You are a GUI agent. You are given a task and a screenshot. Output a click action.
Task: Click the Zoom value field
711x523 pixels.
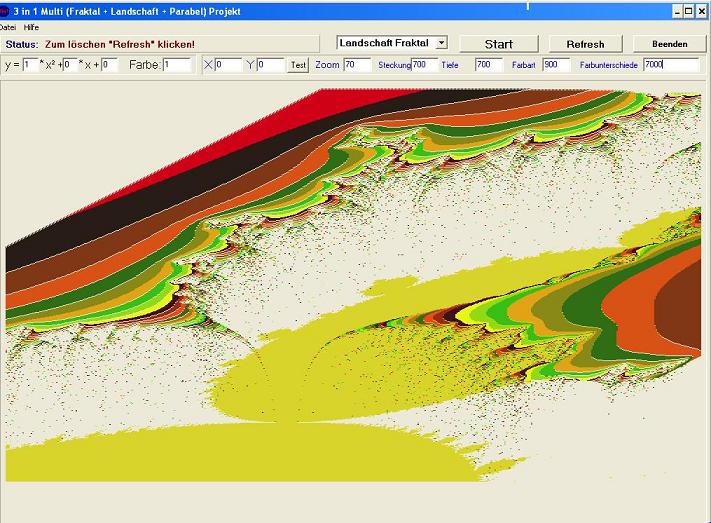pyautogui.click(x=357, y=65)
